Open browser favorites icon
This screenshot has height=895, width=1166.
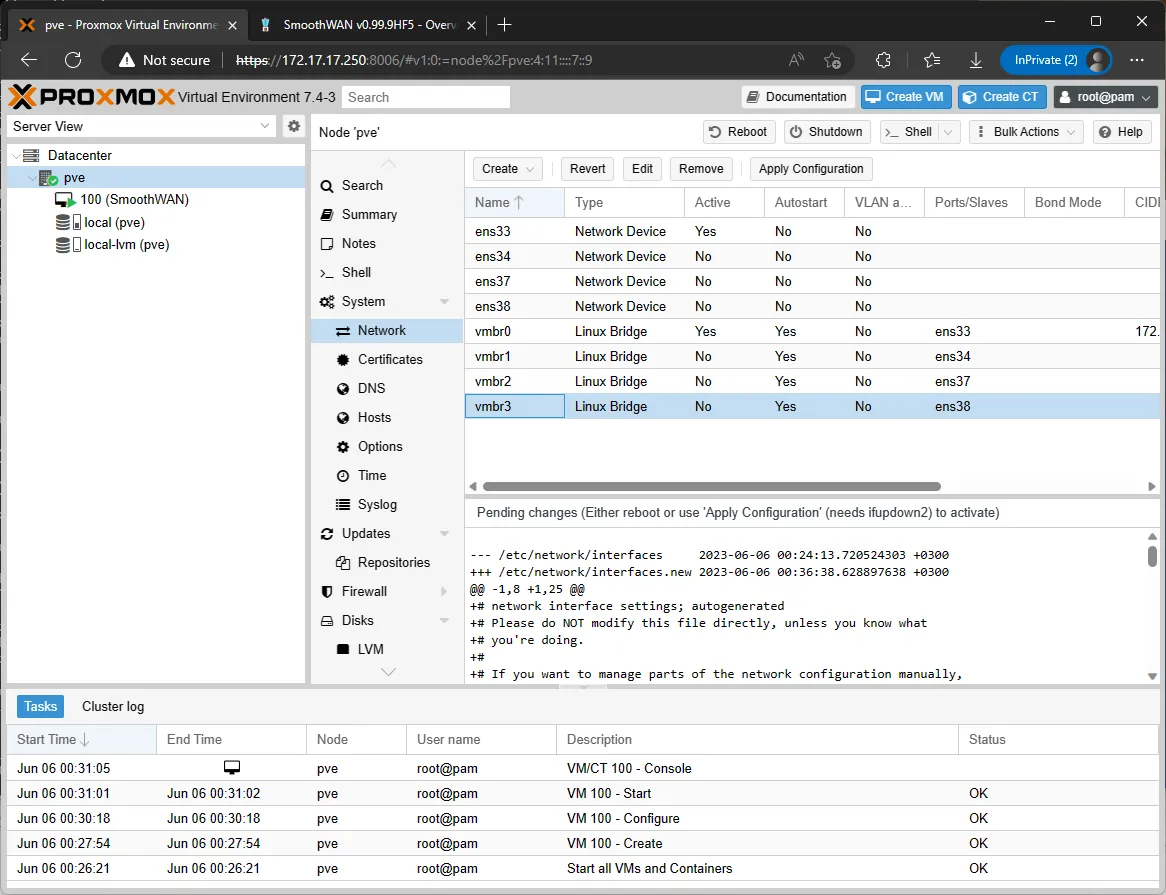pyautogui.click(x=932, y=60)
